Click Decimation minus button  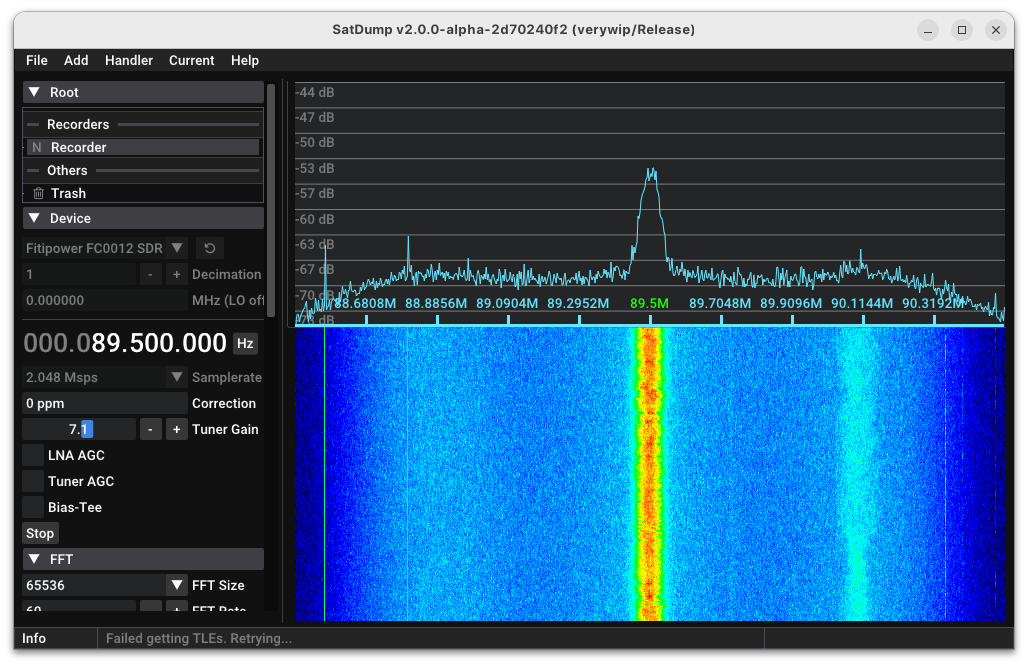[150, 274]
